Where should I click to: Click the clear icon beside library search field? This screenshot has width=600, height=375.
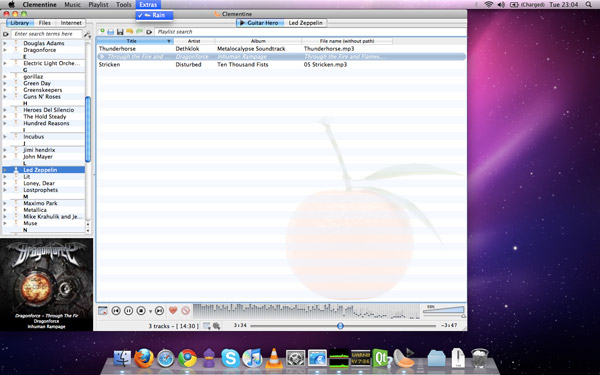click(x=6, y=34)
